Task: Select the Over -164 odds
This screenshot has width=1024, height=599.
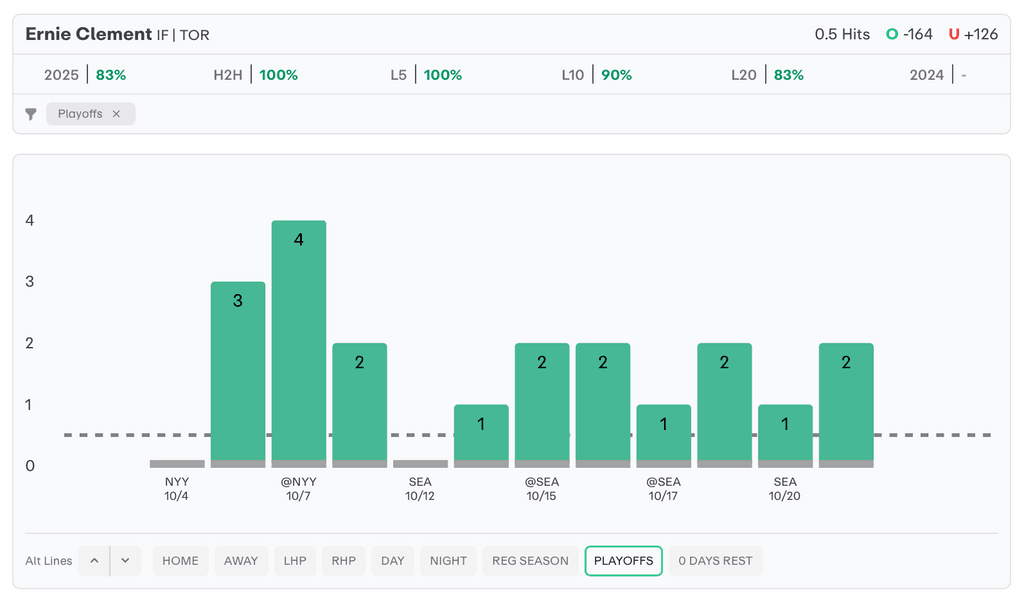Action: pyautogui.click(x=909, y=34)
